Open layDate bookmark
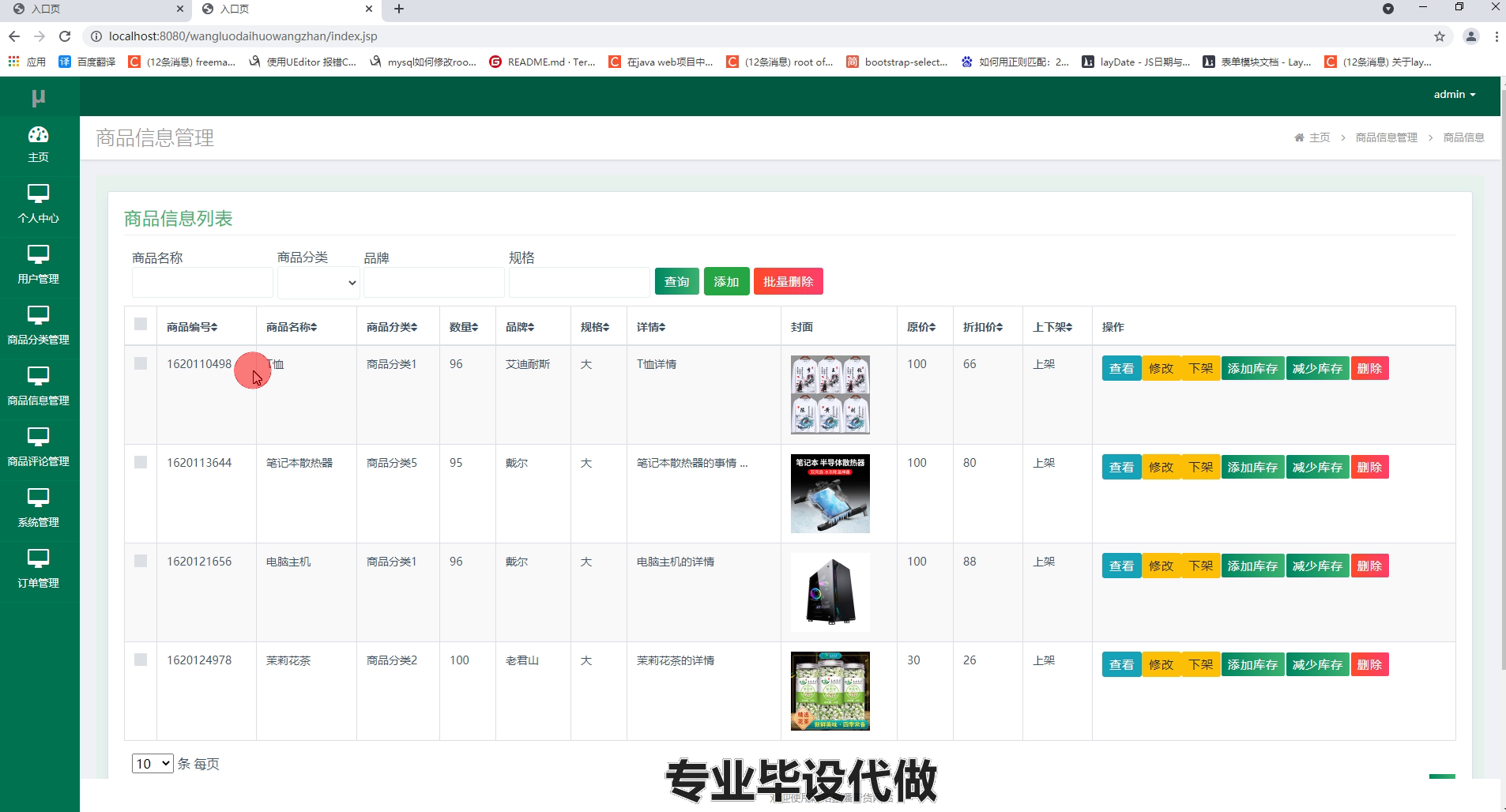The height and width of the screenshot is (812, 1506). click(x=1135, y=62)
